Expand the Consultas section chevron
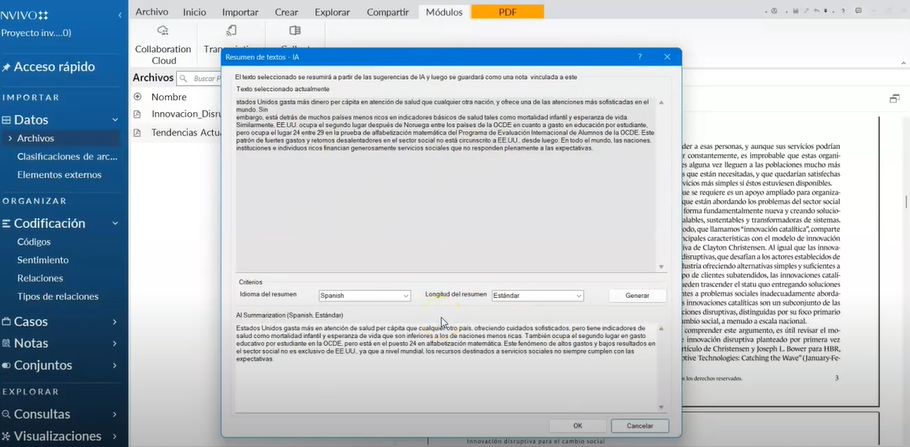 115,414
